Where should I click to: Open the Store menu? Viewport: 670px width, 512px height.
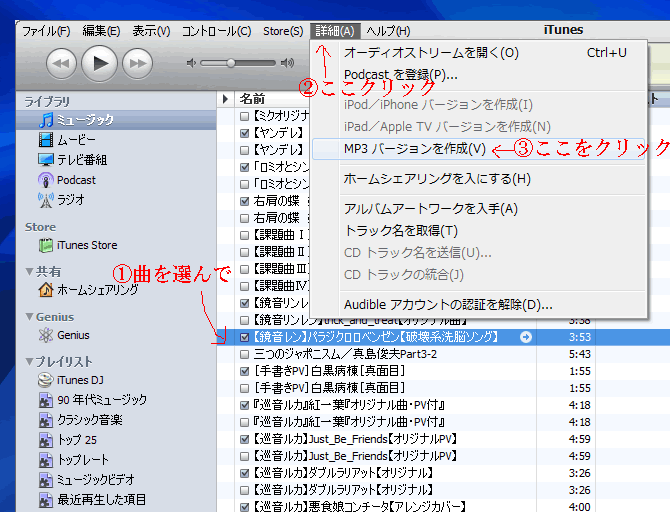(x=282, y=31)
